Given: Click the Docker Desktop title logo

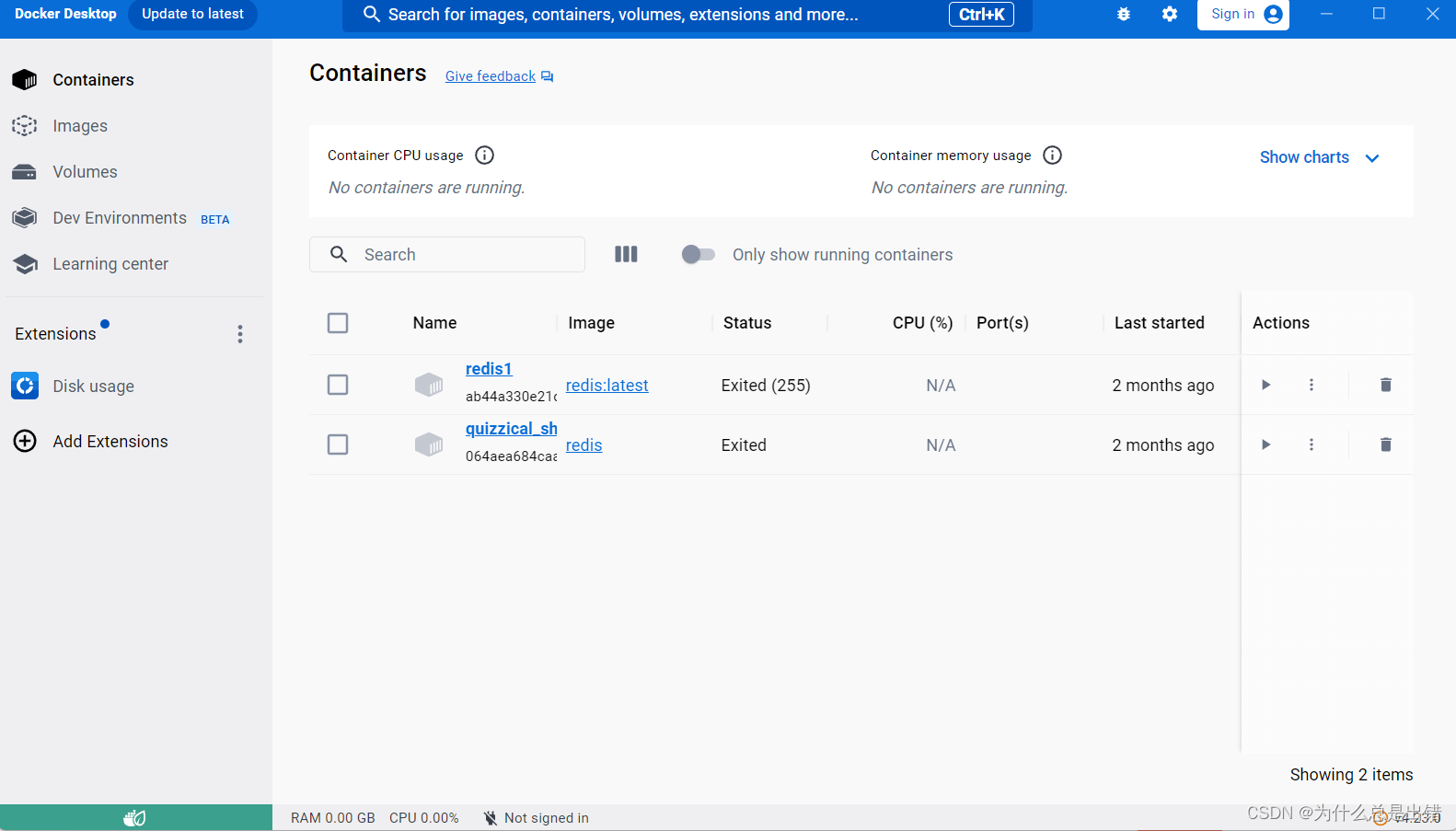Looking at the screenshot, I should 65,14.
